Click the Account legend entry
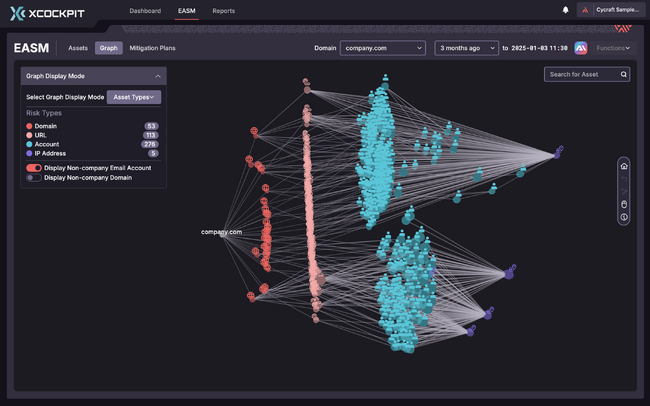This screenshot has height=406, width=650. (47, 144)
